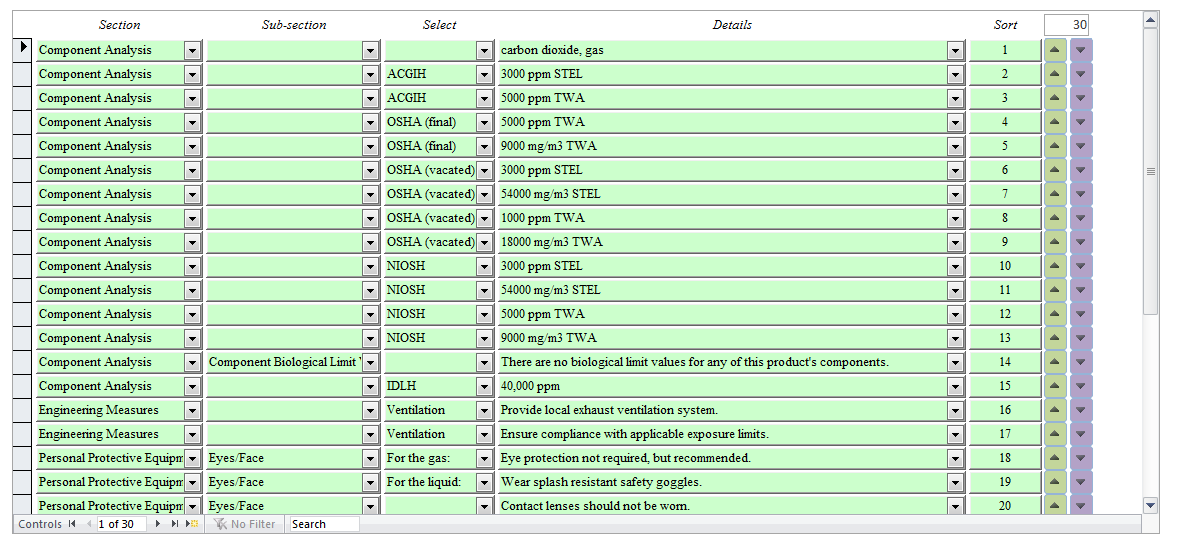Select row with record selector arrow
This screenshot has width=1185, height=544.
pyautogui.click(x=23, y=50)
